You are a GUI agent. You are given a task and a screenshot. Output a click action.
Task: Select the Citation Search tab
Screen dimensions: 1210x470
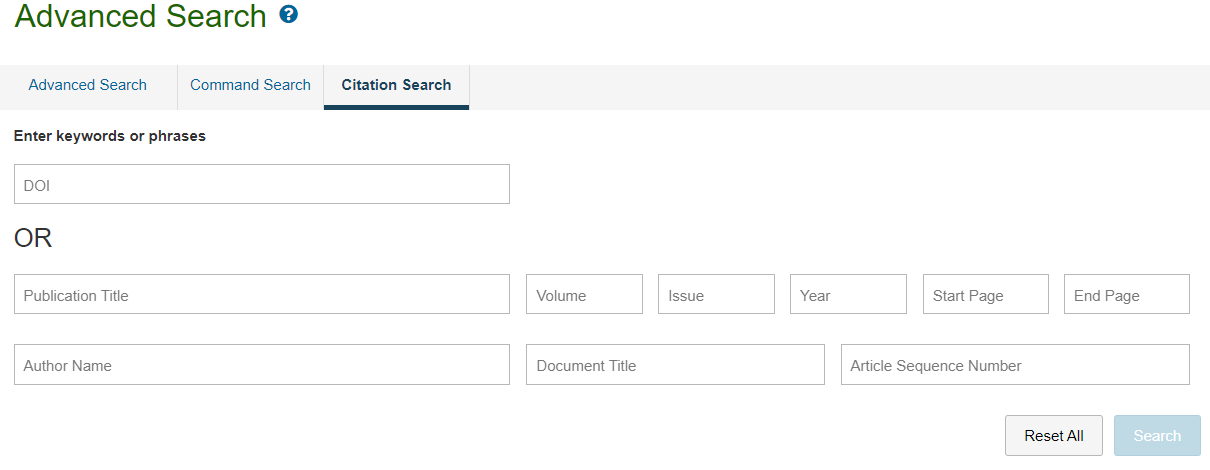click(x=396, y=86)
